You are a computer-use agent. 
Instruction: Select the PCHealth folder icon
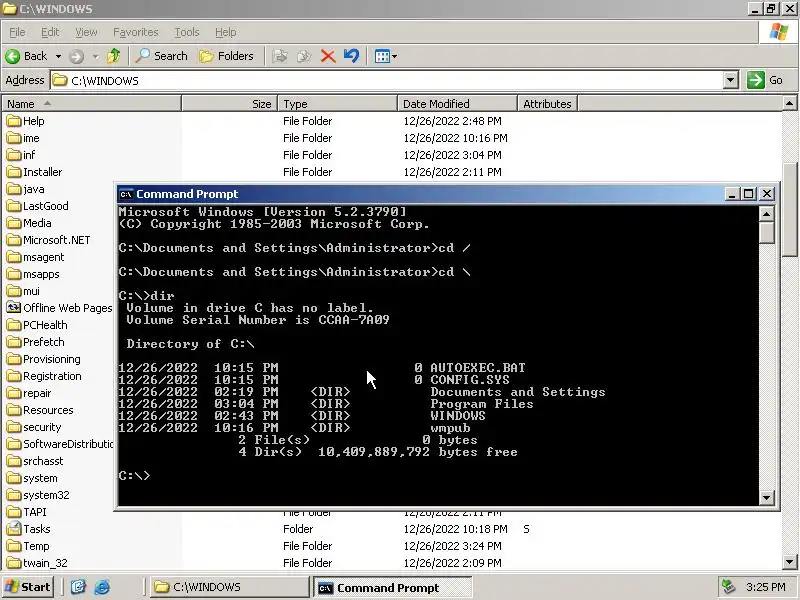tap(14, 325)
